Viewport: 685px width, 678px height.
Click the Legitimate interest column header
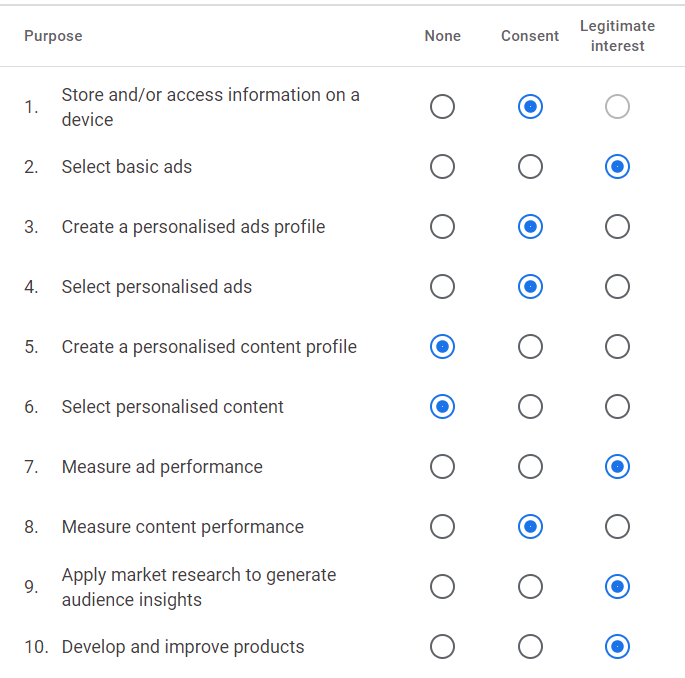point(617,36)
